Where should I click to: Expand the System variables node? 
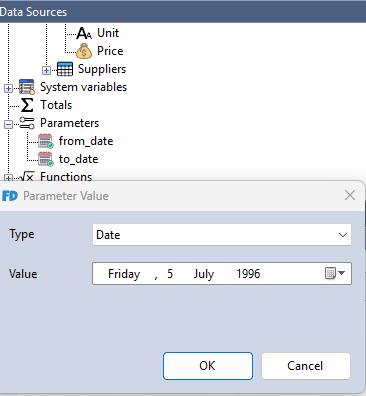pos(8,88)
